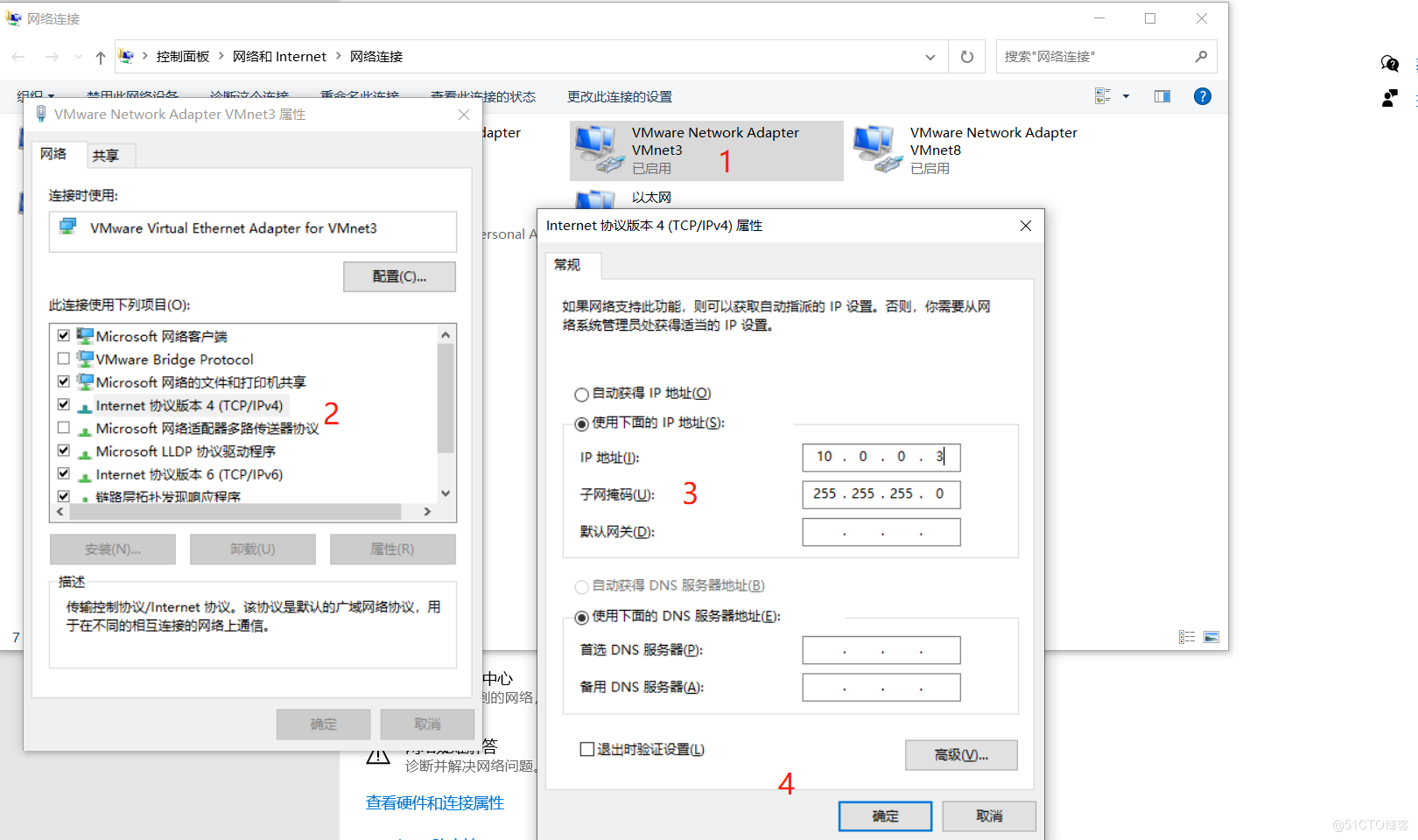Click the refresh address bar icon
The height and width of the screenshot is (840, 1418).
[967, 57]
